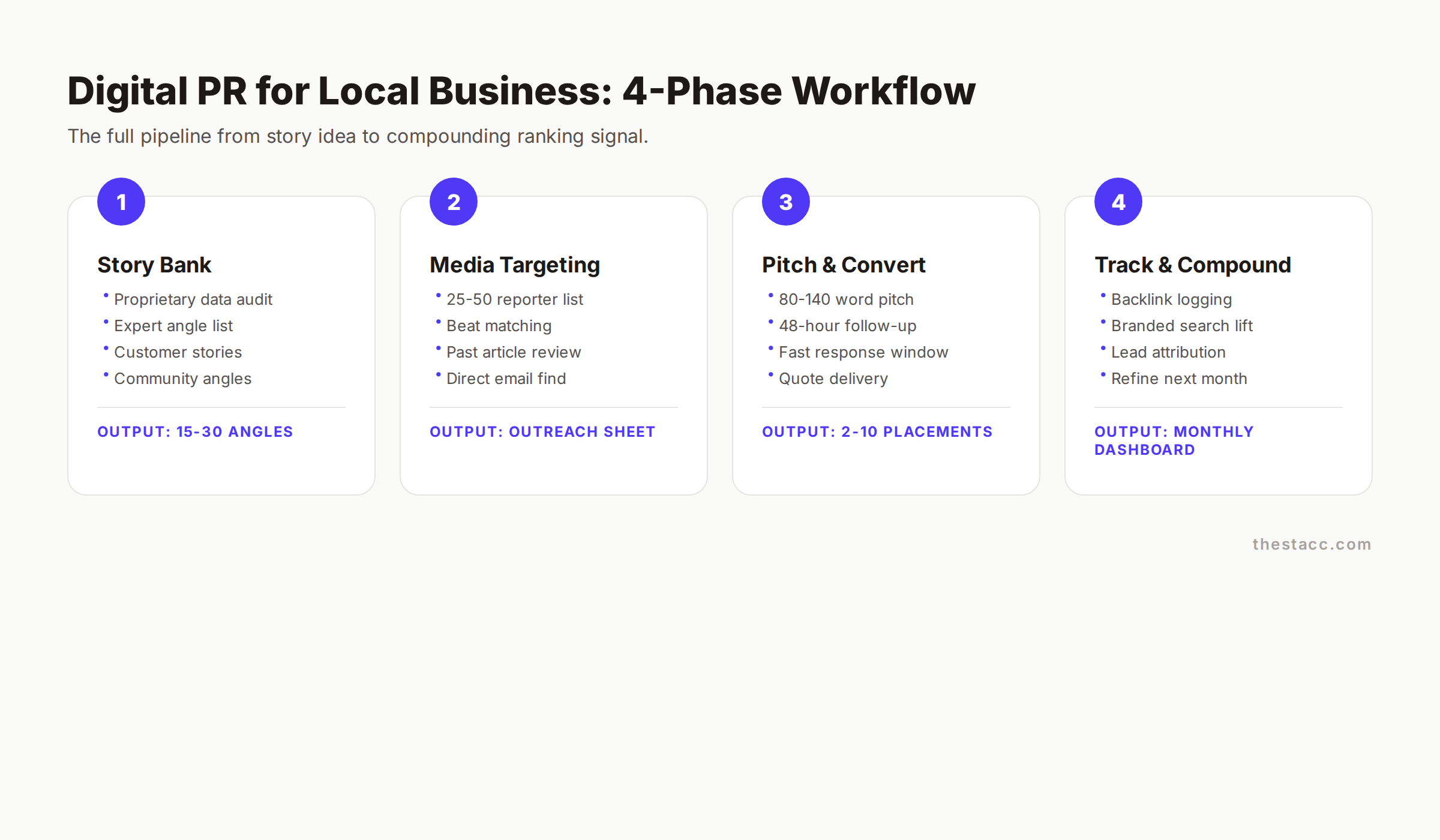Click 'Branded search lift' bullet
Image resolution: width=1440 pixels, height=840 pixels.
point(1182,326)
